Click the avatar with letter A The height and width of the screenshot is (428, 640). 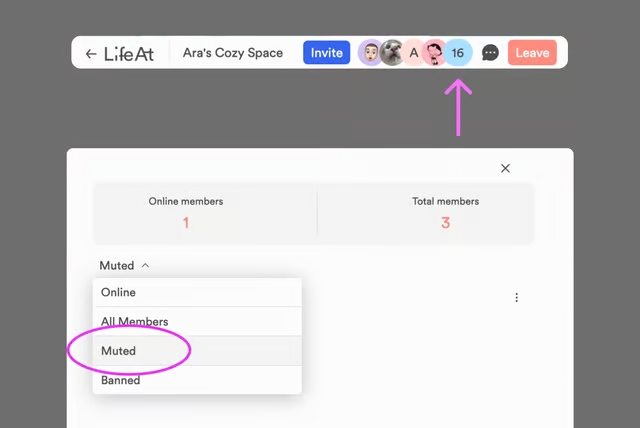click(413, 53)
